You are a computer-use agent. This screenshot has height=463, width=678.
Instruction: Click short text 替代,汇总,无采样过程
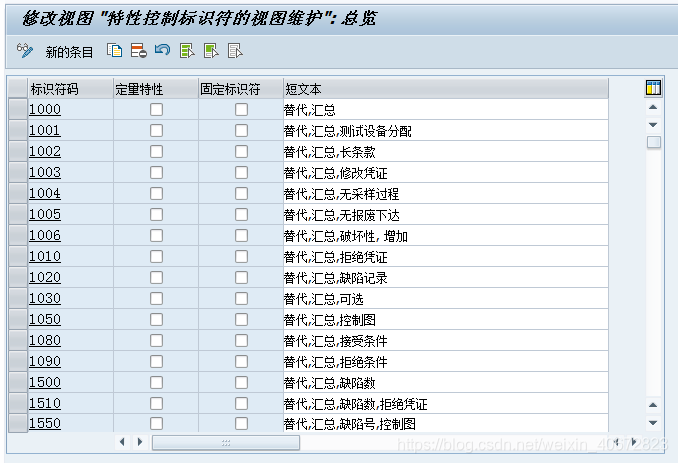pyautogui.click(x=342, y=194)
